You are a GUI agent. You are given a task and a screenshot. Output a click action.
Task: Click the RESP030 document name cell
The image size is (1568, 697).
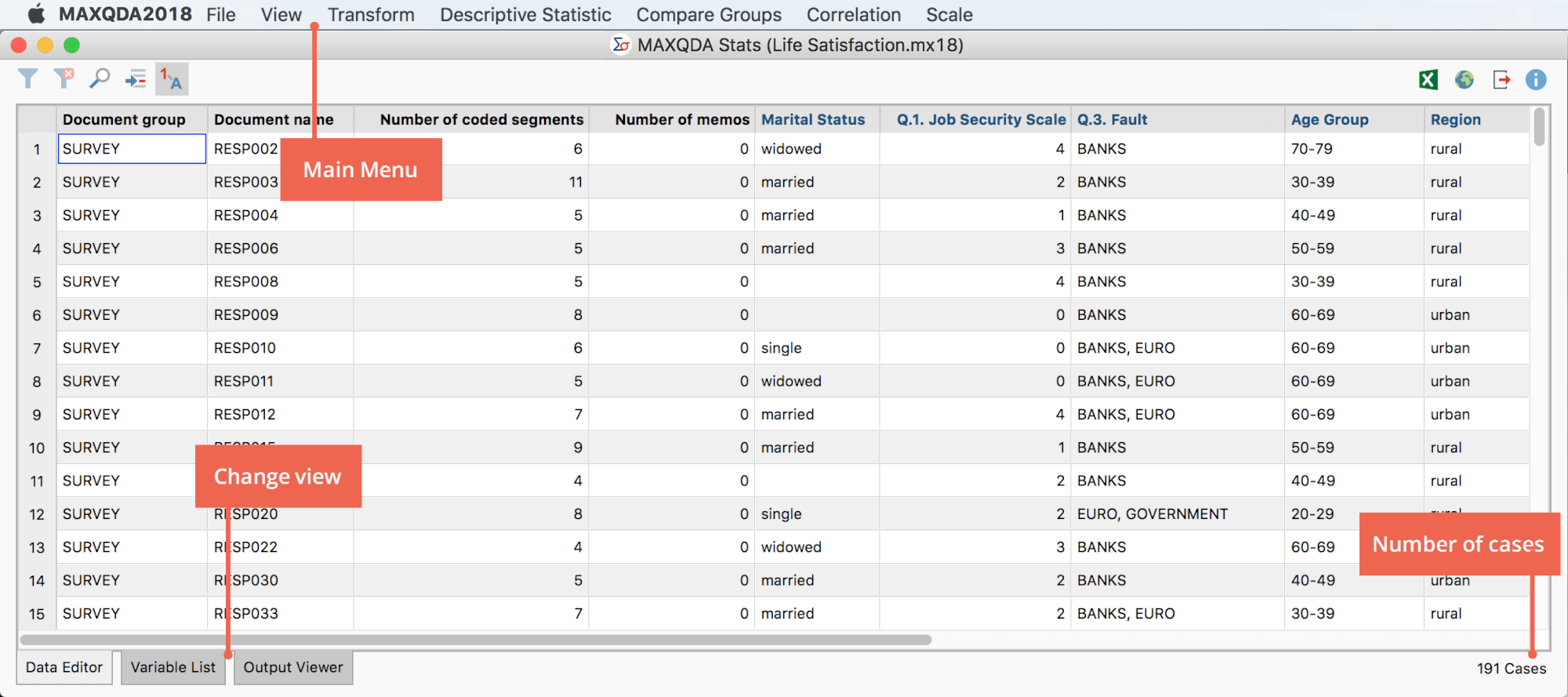(x=281, y=581)
